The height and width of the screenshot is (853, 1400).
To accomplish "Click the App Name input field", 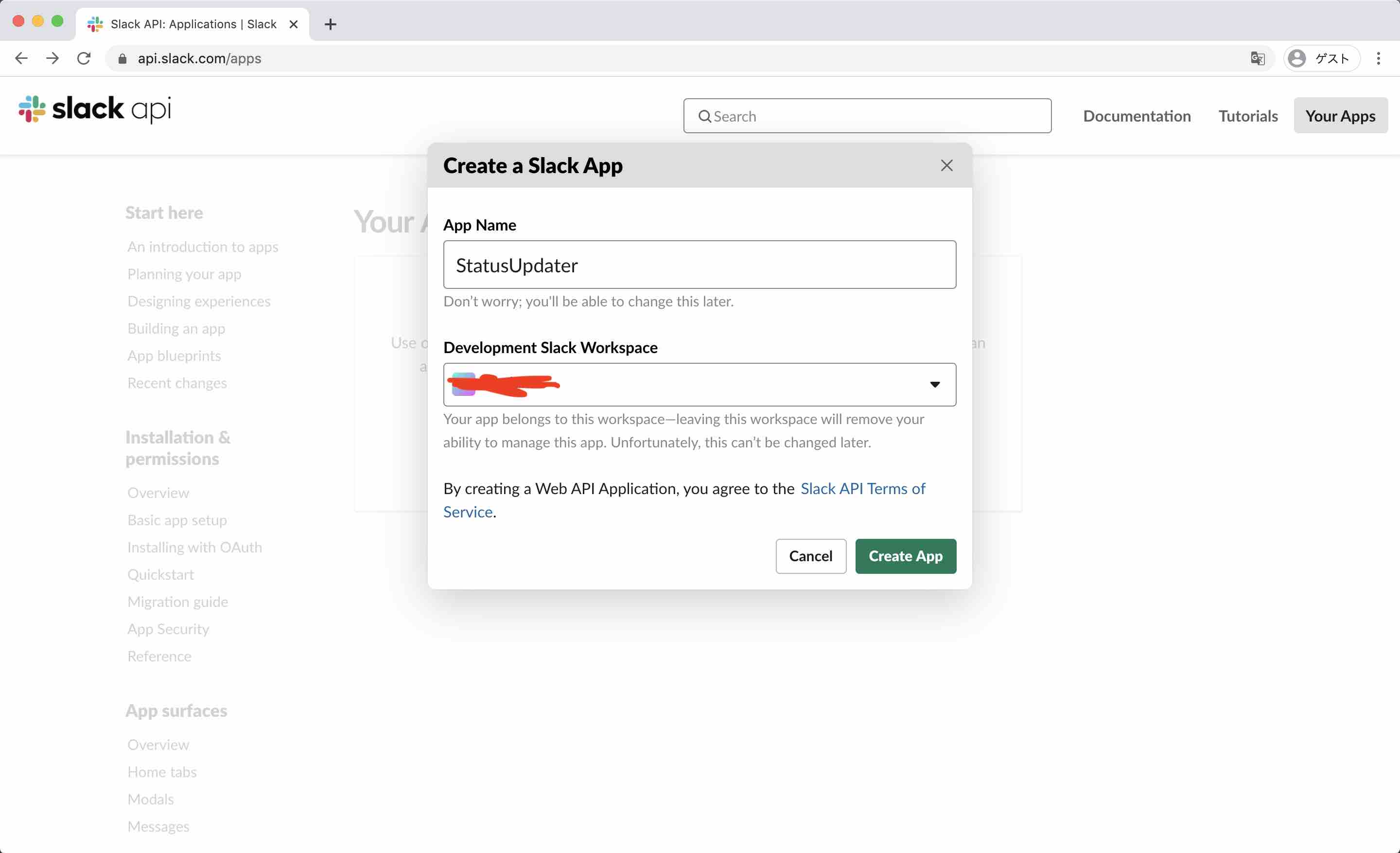I will 699,265.
